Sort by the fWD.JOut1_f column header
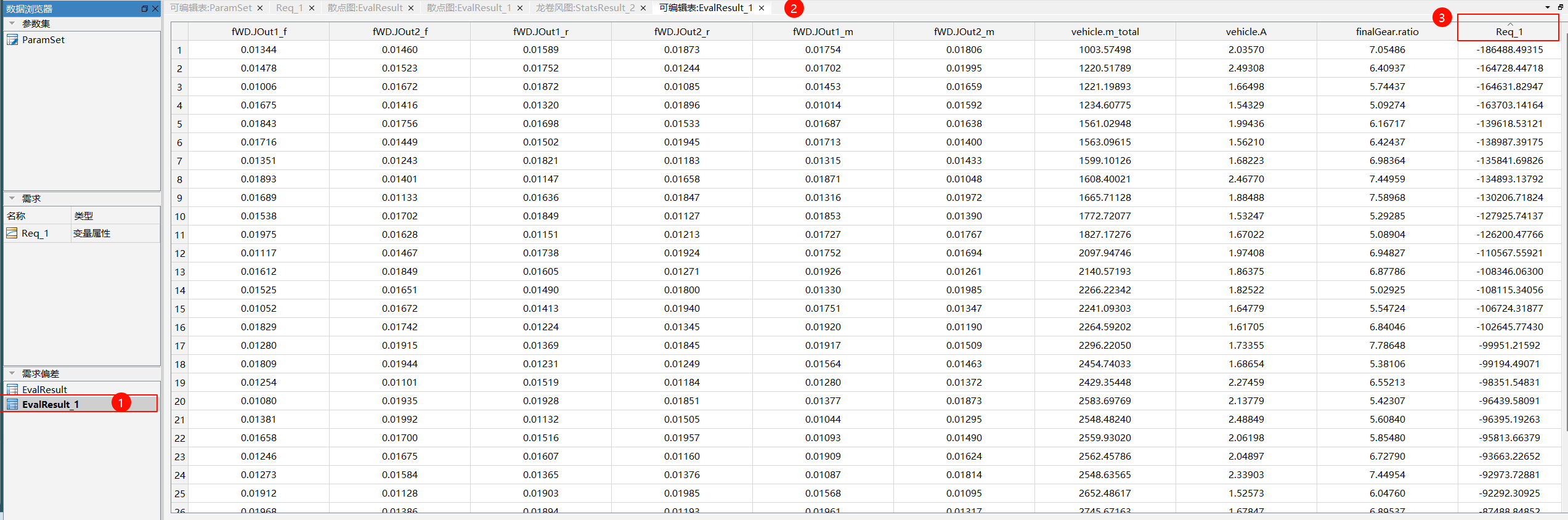 pos(259,31)
